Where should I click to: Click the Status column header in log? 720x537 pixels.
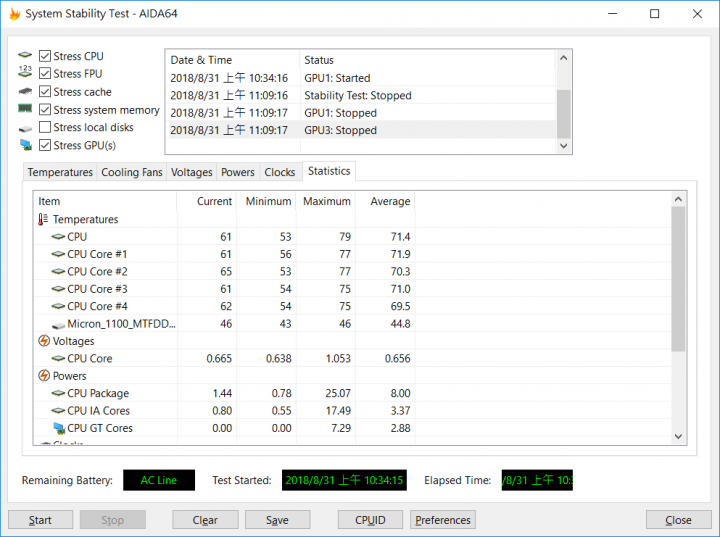click(428, 60)
